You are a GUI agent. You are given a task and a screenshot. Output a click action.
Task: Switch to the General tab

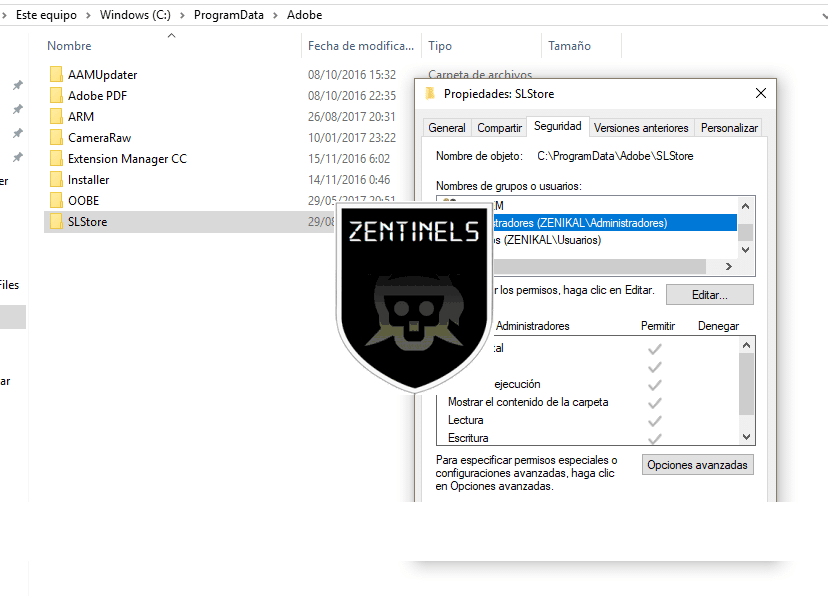coord(446,128)
